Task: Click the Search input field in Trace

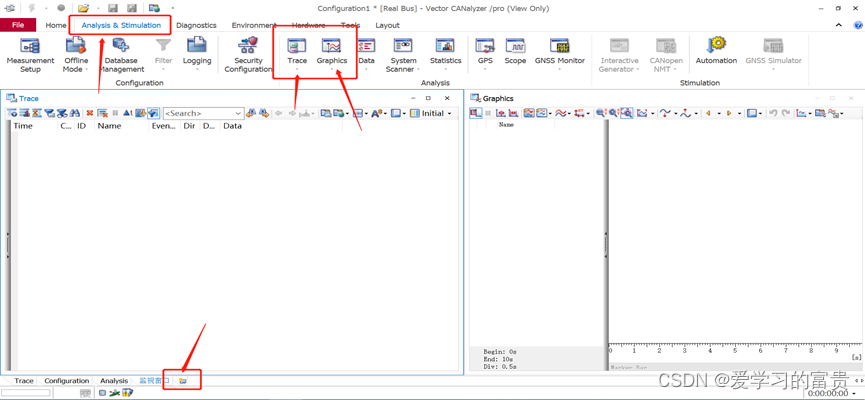Action: pyautogui.click(x=199, y=113)
